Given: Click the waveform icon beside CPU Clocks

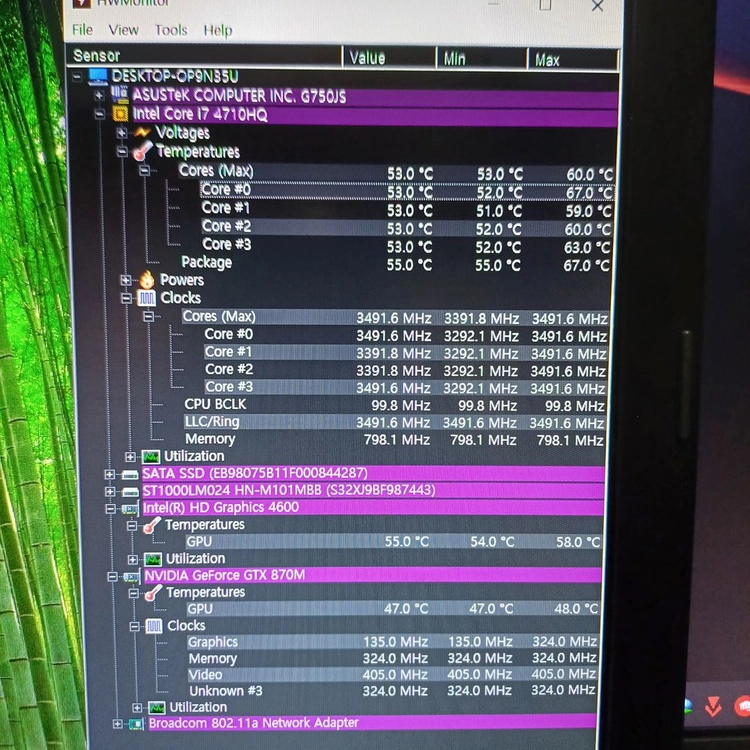Looking at the screenshot, I should (146, 298).
